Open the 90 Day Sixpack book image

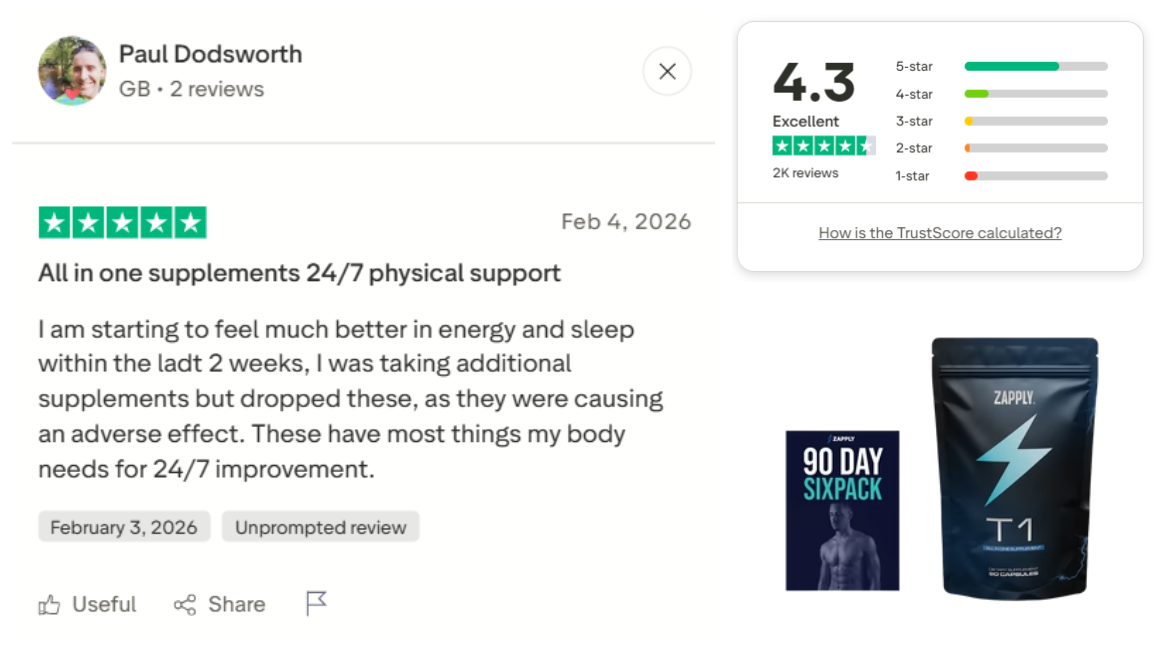(x=842, y=510)
